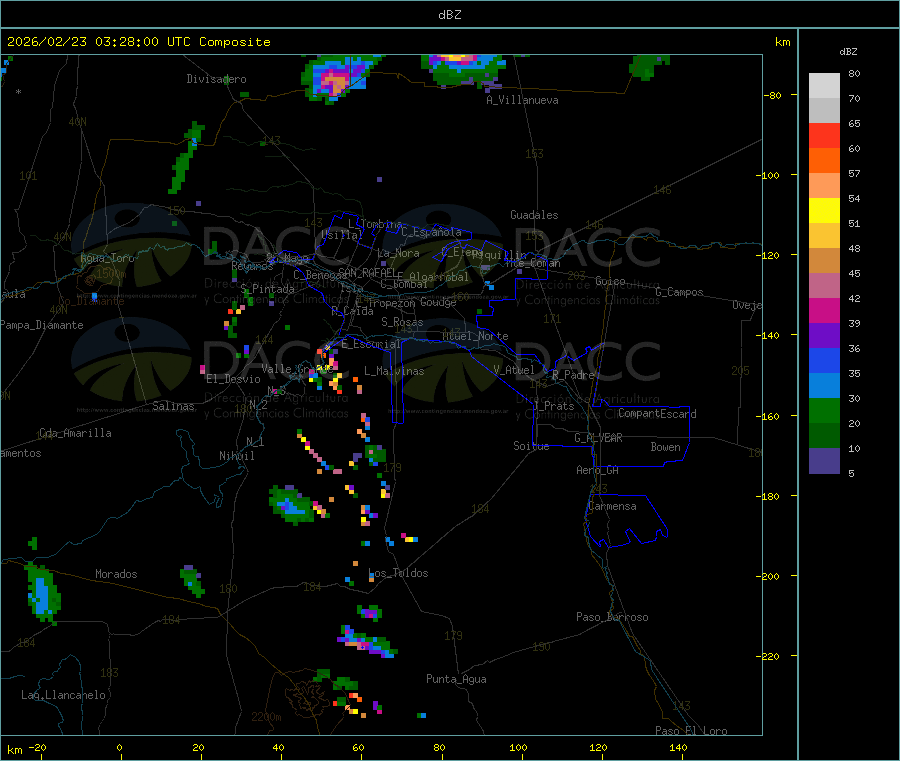Click the Cda_Amarilla place label
Viewport: 900px width, 761px height.
pos(75,433)
